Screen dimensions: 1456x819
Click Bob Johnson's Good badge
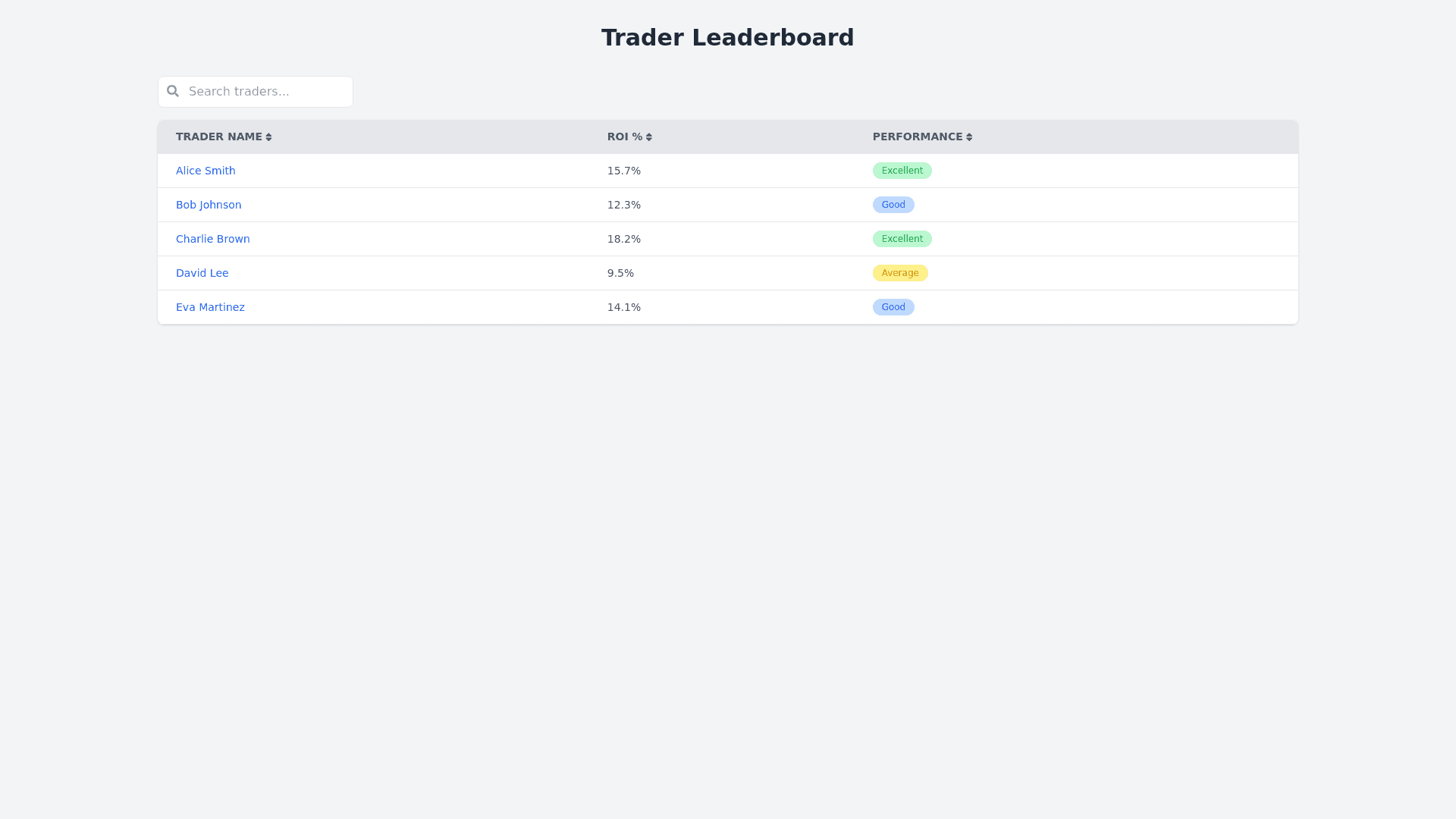coord(893,205)
